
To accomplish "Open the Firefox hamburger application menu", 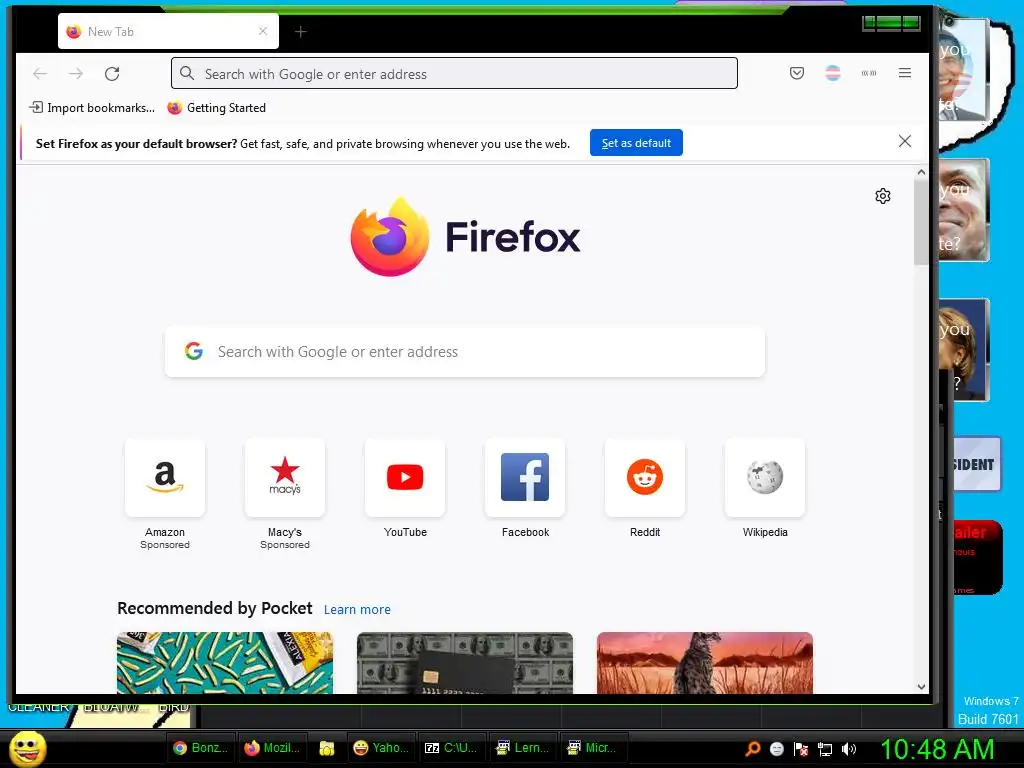I will 904,73.
